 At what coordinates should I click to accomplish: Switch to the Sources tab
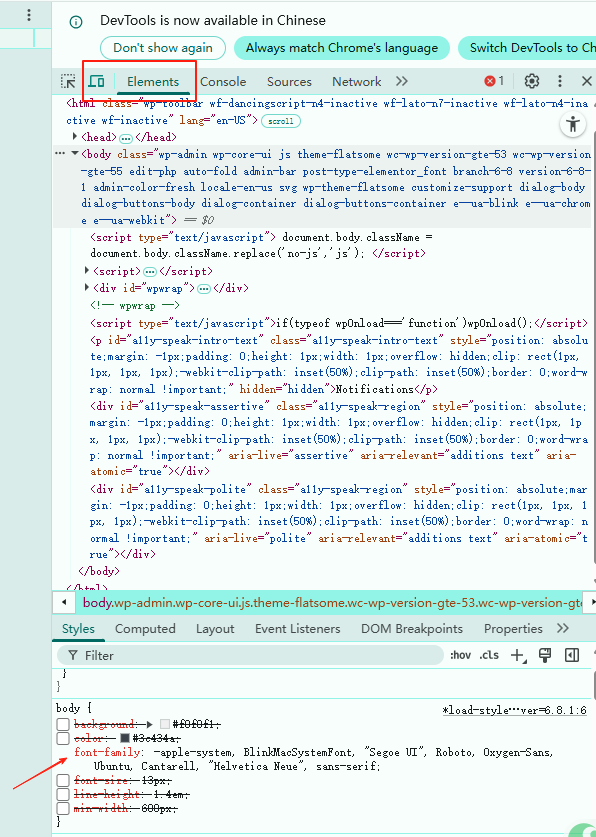point(289,82)
